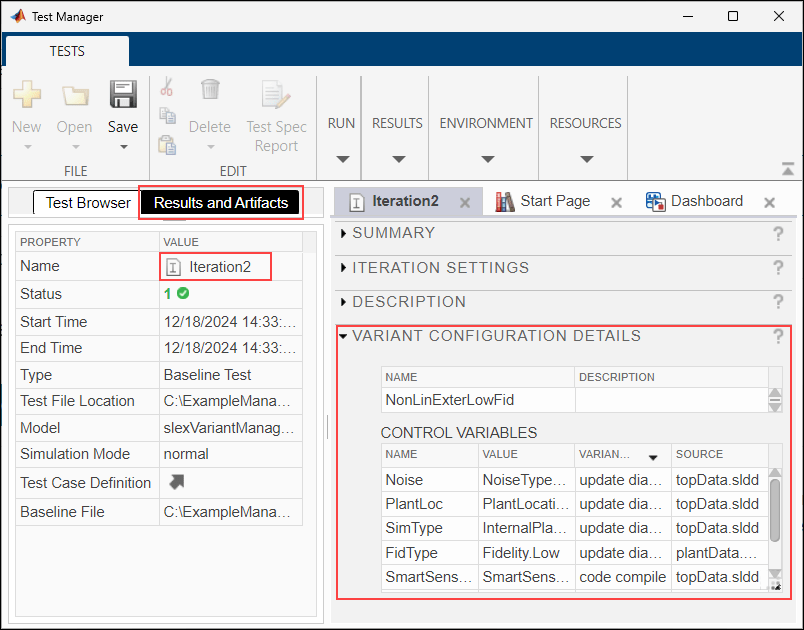Image resolution: width=804 pixels, height=630 pixels.
Task: Switch to the Test Browser tab
Action: 88,203
